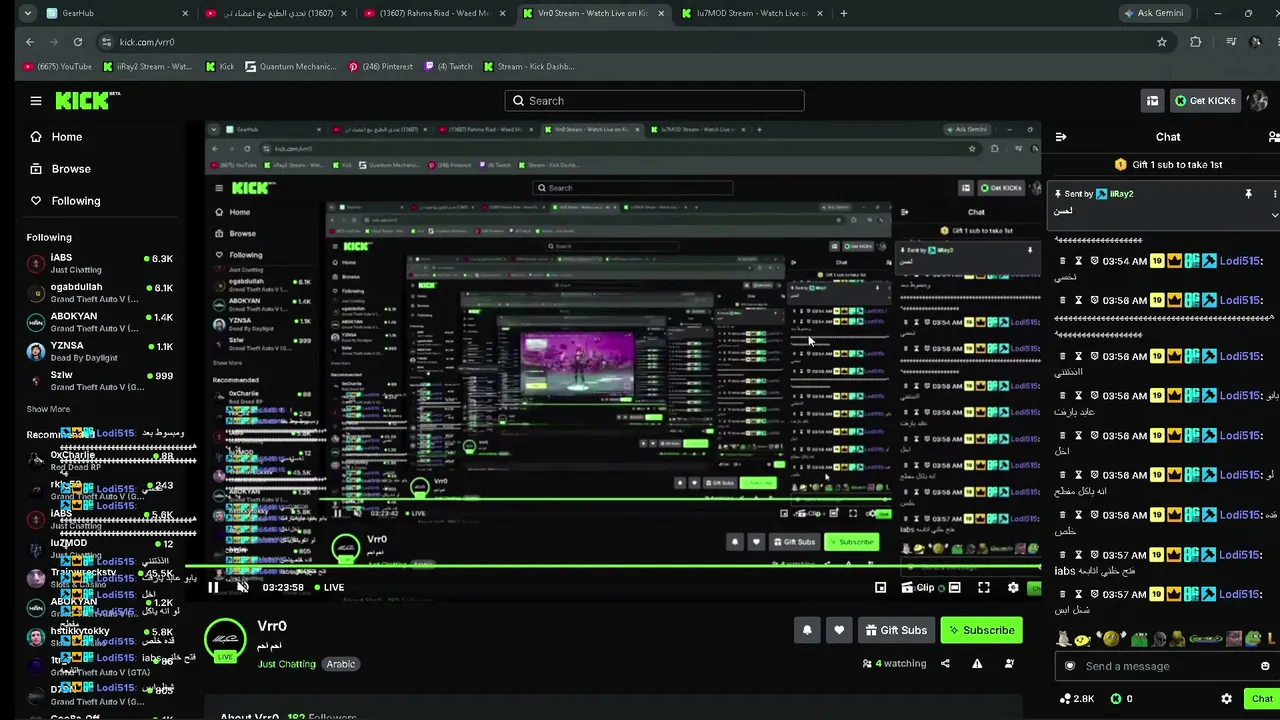
Task: Reload the page in the browser
Action: [x=78, y=42]
